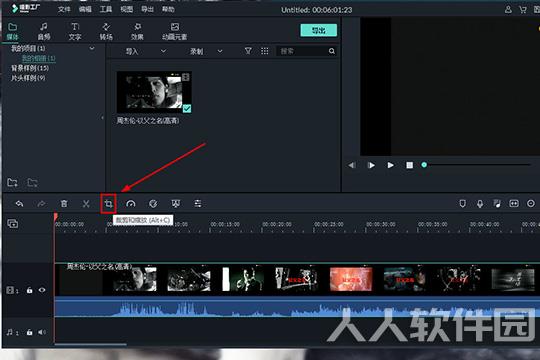Switch to the 动画元素 elements tab
The height and width of the screenshot is (360, 540).
coord(175,31)
